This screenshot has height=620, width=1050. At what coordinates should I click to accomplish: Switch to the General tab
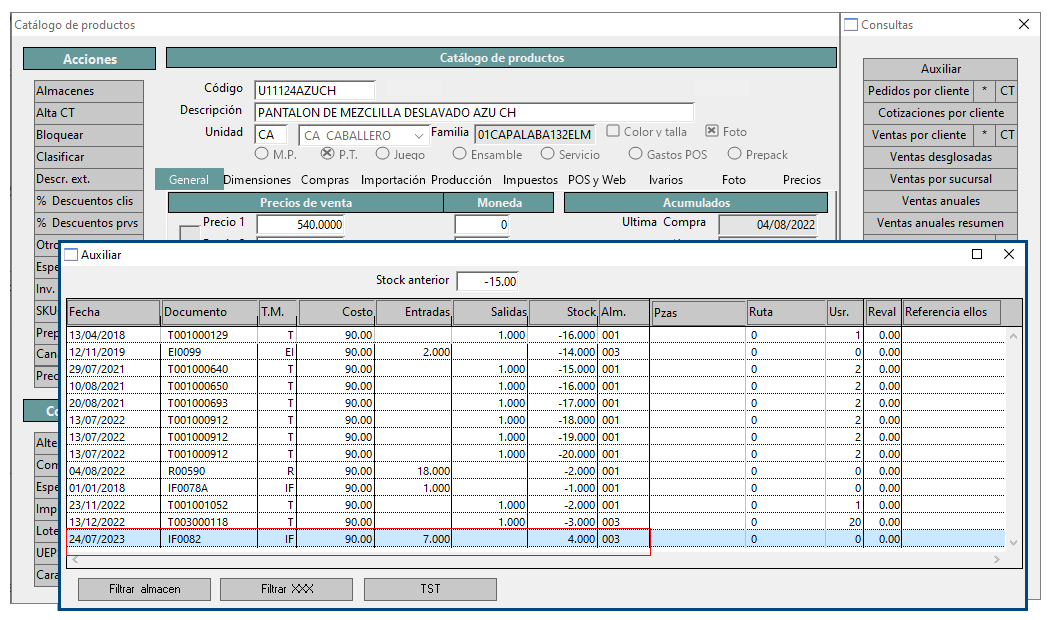189,179
